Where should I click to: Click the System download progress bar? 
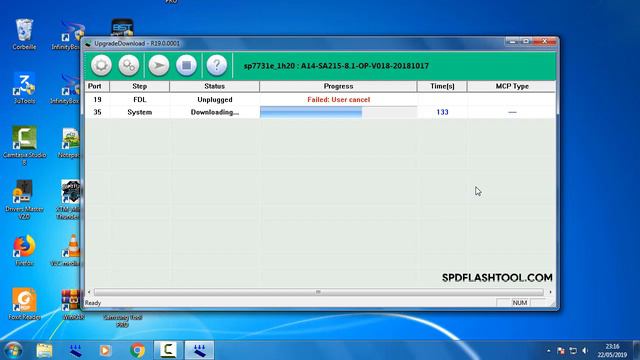click(x=338, y=112)
